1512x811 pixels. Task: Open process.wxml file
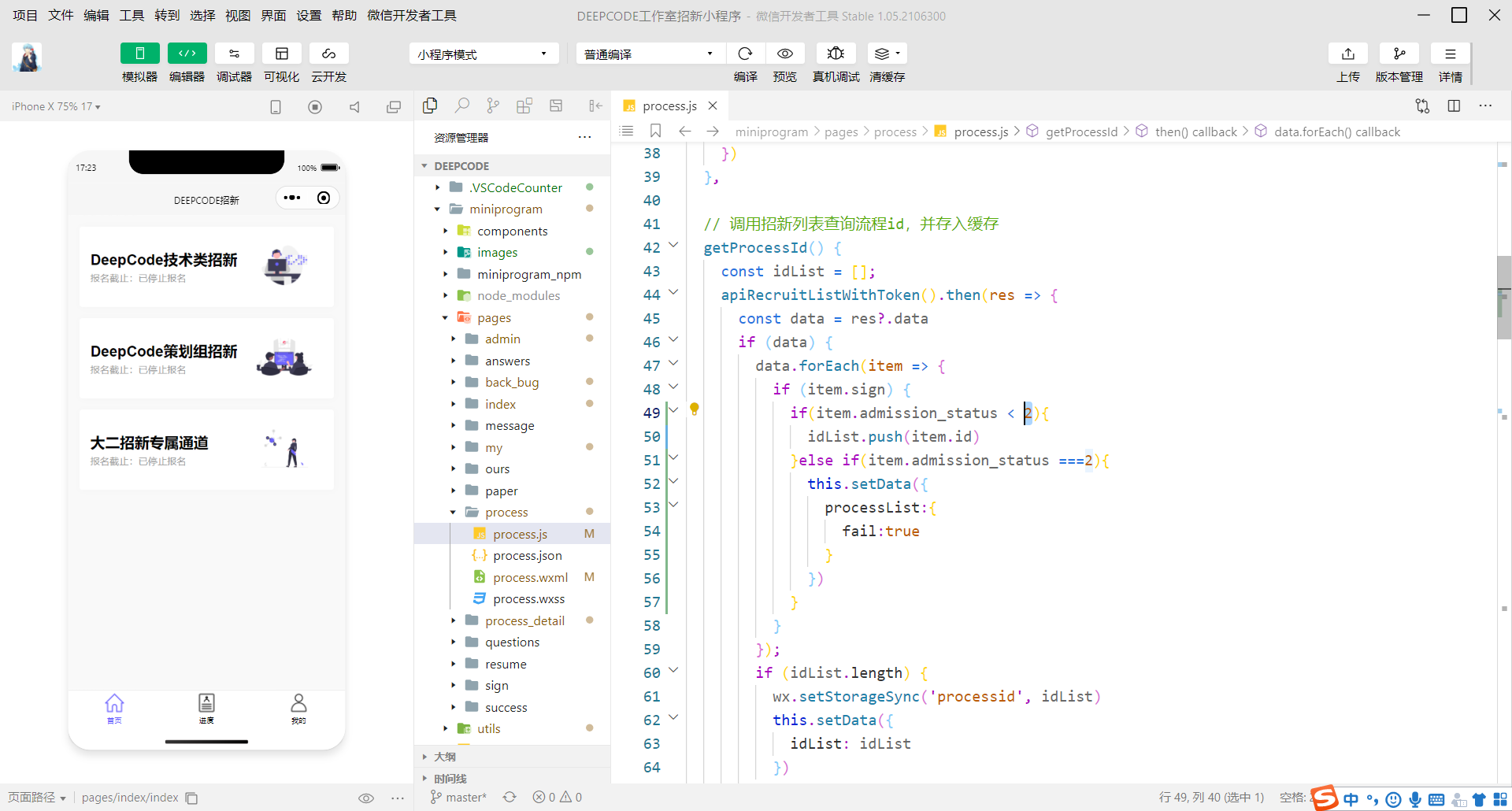512,577
